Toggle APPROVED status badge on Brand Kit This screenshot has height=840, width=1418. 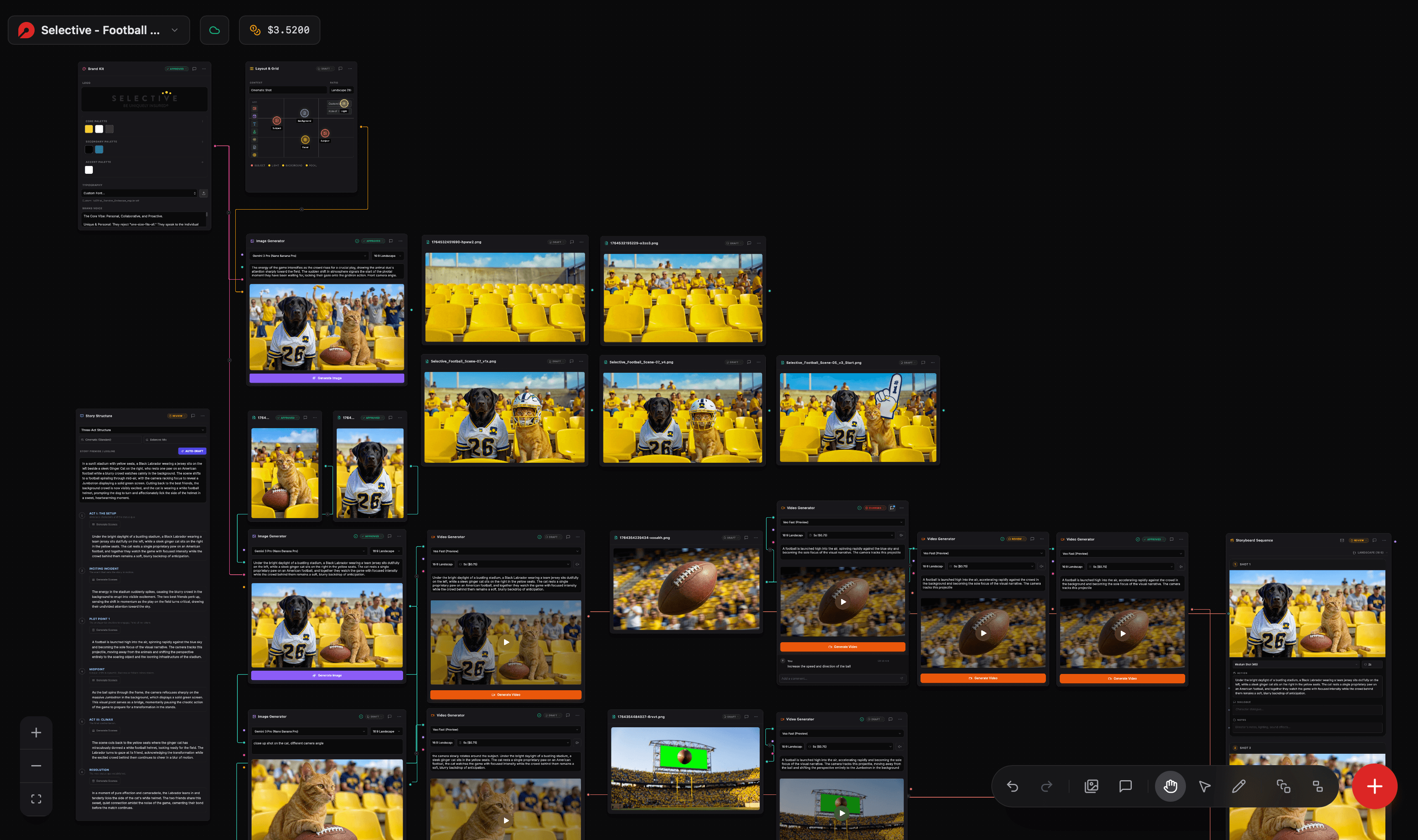coord(176,69)
